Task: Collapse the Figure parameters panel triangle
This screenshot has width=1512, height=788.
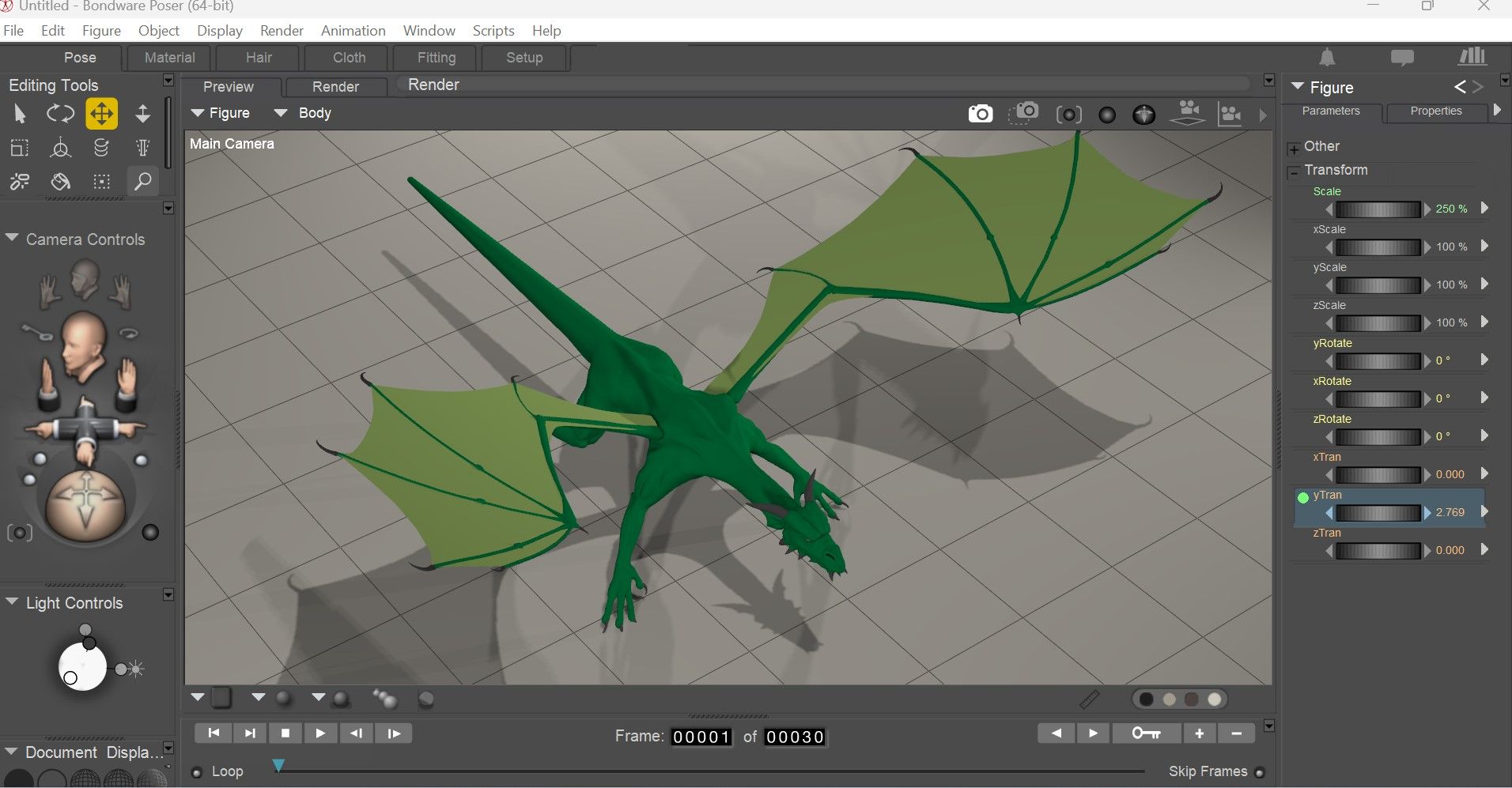Action: [x=1297, y=86]
